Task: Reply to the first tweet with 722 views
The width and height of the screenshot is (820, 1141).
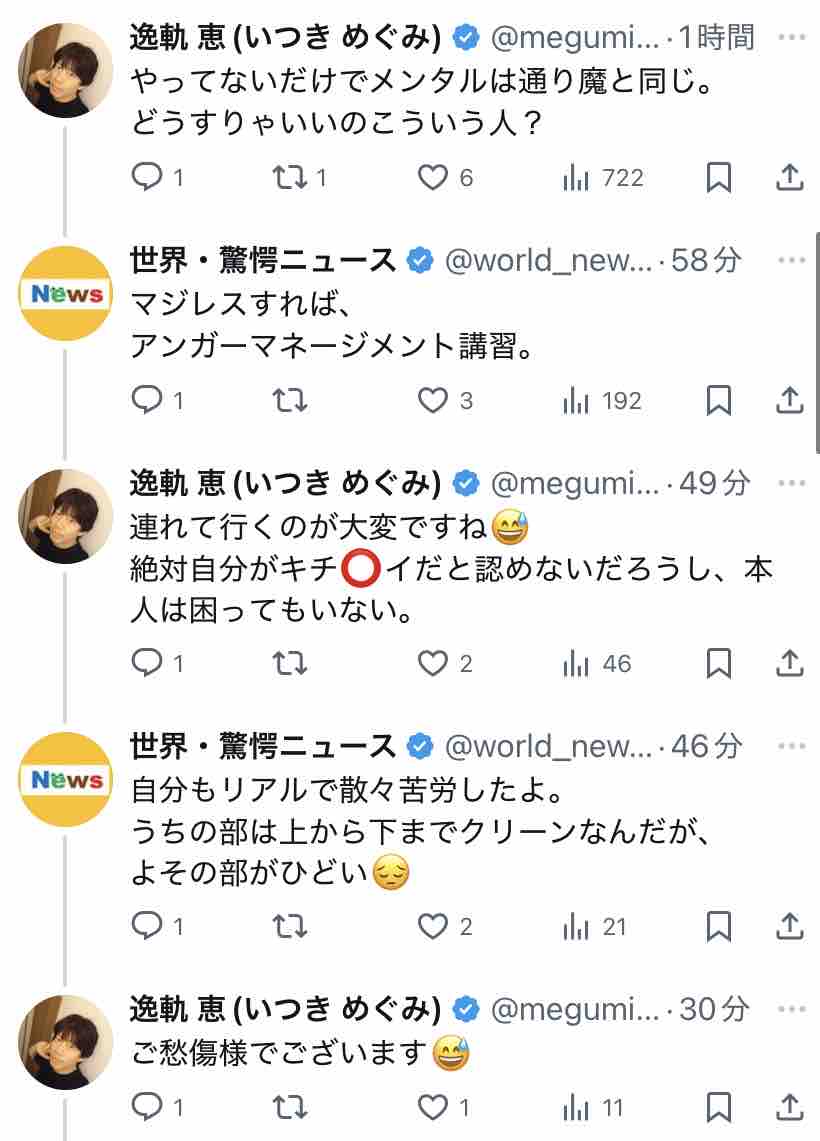Action: tap(148, 178)
